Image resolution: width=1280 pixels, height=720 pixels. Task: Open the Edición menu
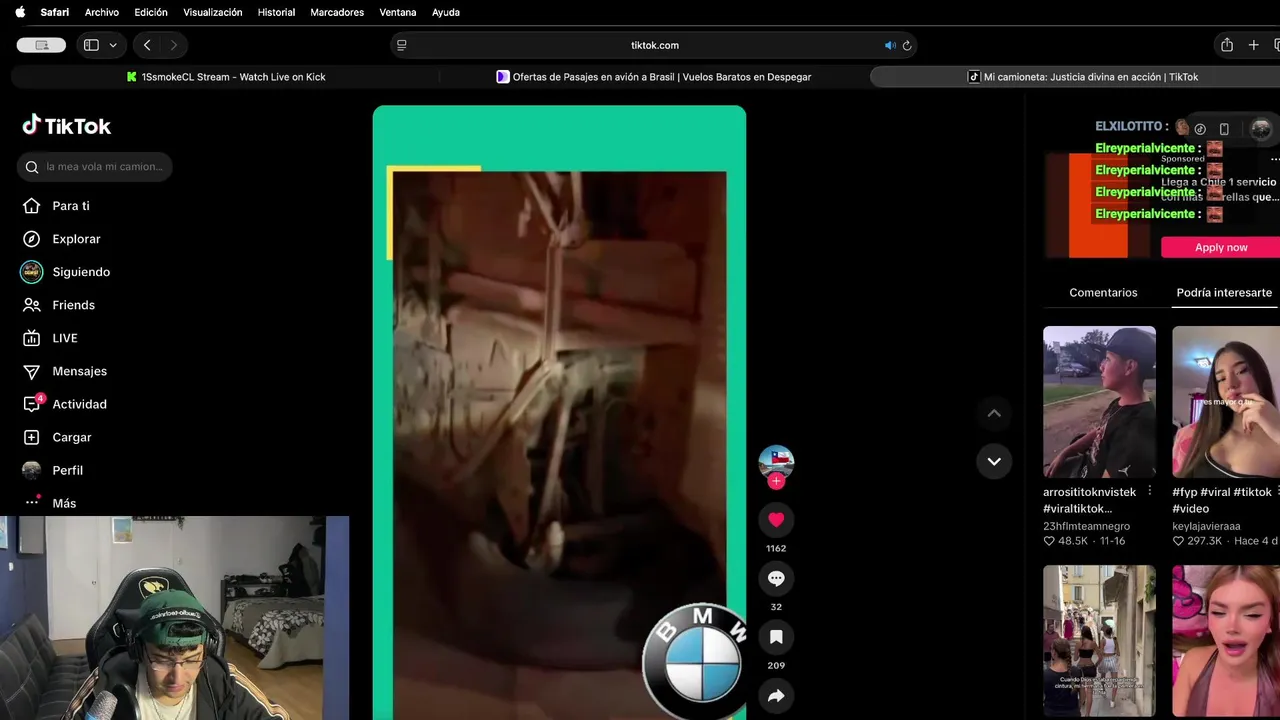151,12
